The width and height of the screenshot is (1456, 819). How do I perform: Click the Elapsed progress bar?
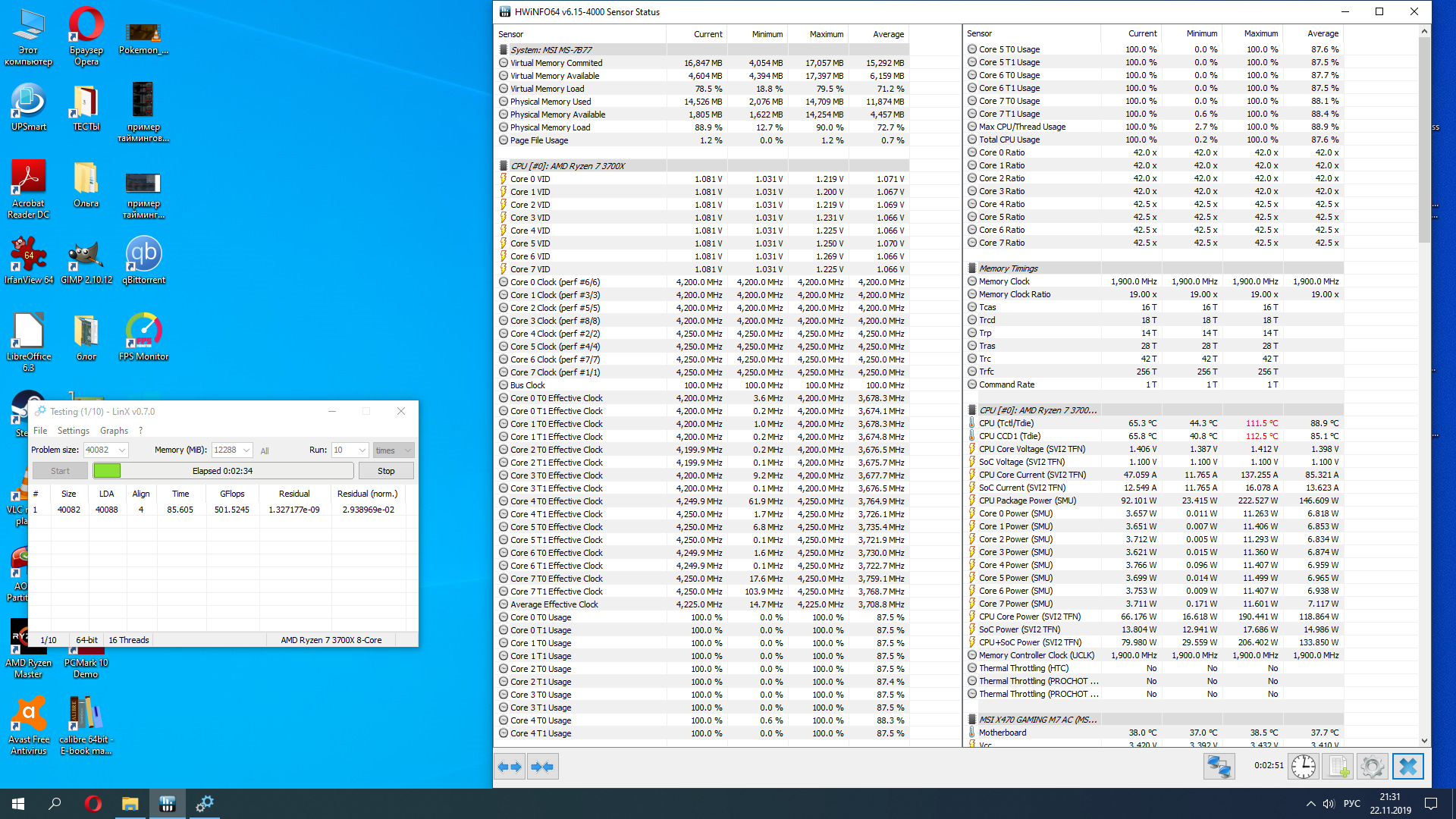(x=223, y=471)
